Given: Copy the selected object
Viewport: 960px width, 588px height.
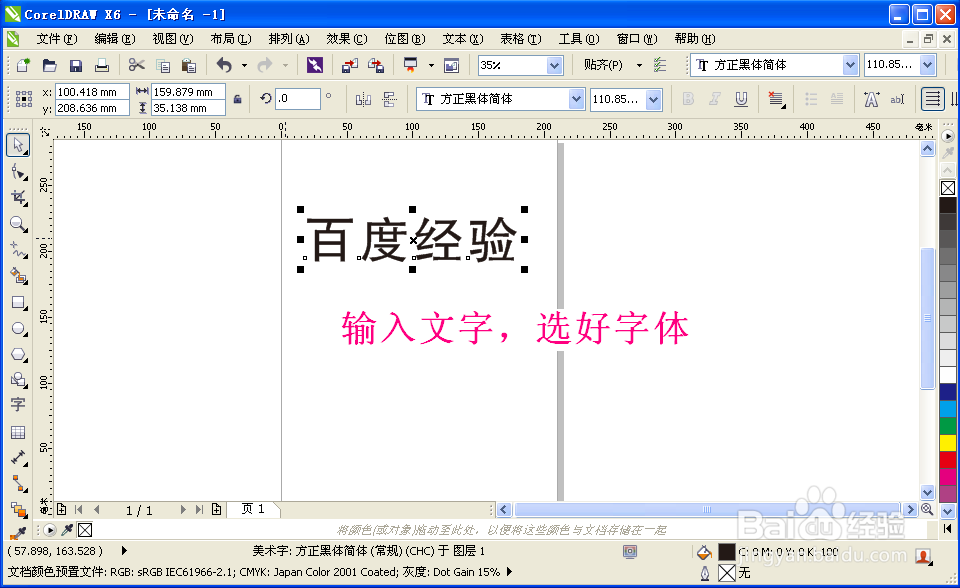Looking at the screenshot, I should [163, 65].
